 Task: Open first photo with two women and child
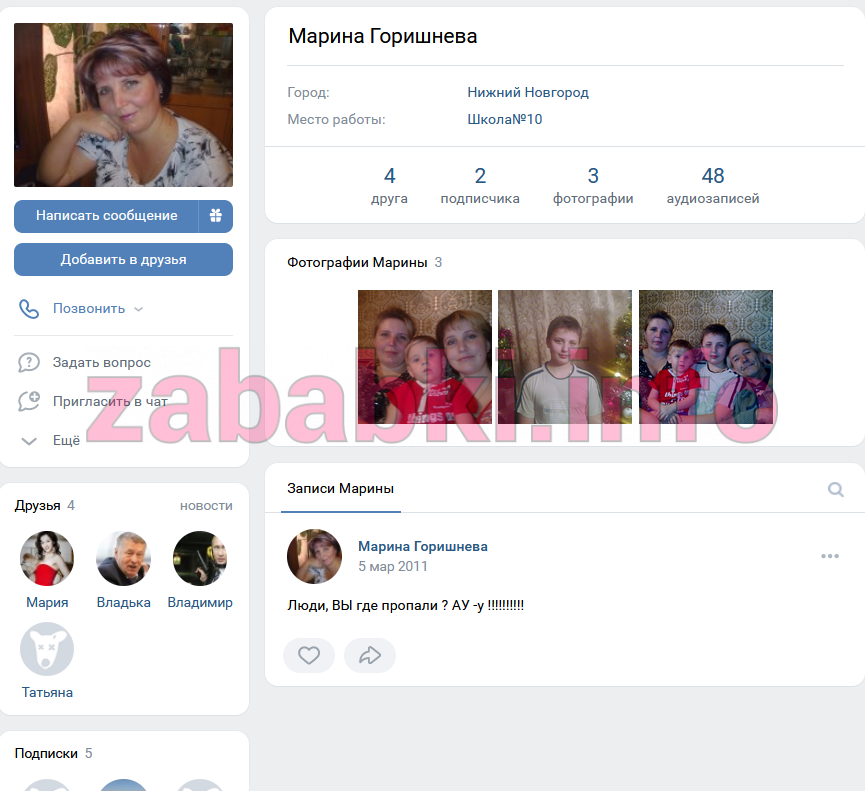(425, 357)
